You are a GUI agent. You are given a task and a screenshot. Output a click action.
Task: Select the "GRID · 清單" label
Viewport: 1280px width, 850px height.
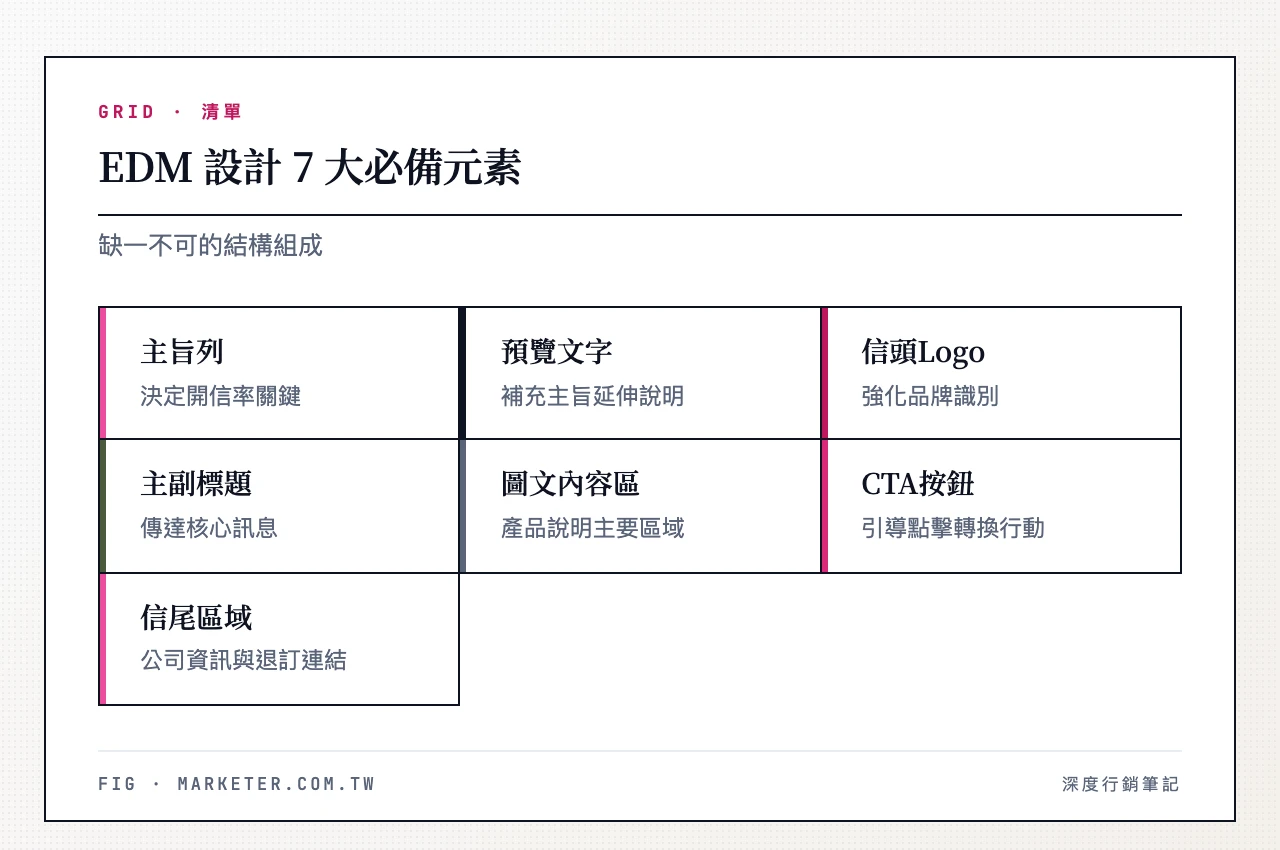pyautogui.click(x=170, y=112)
